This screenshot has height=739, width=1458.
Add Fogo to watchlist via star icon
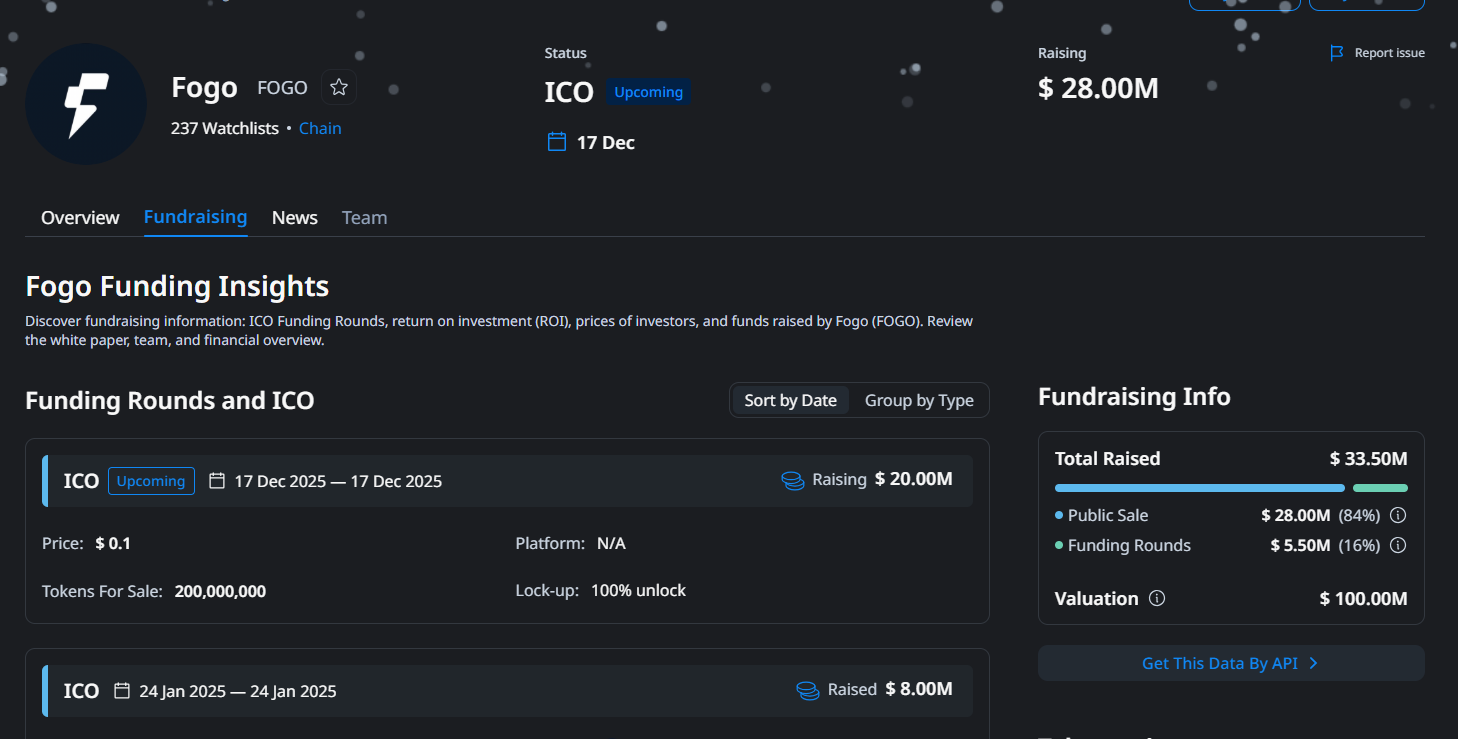click(339, 88)
